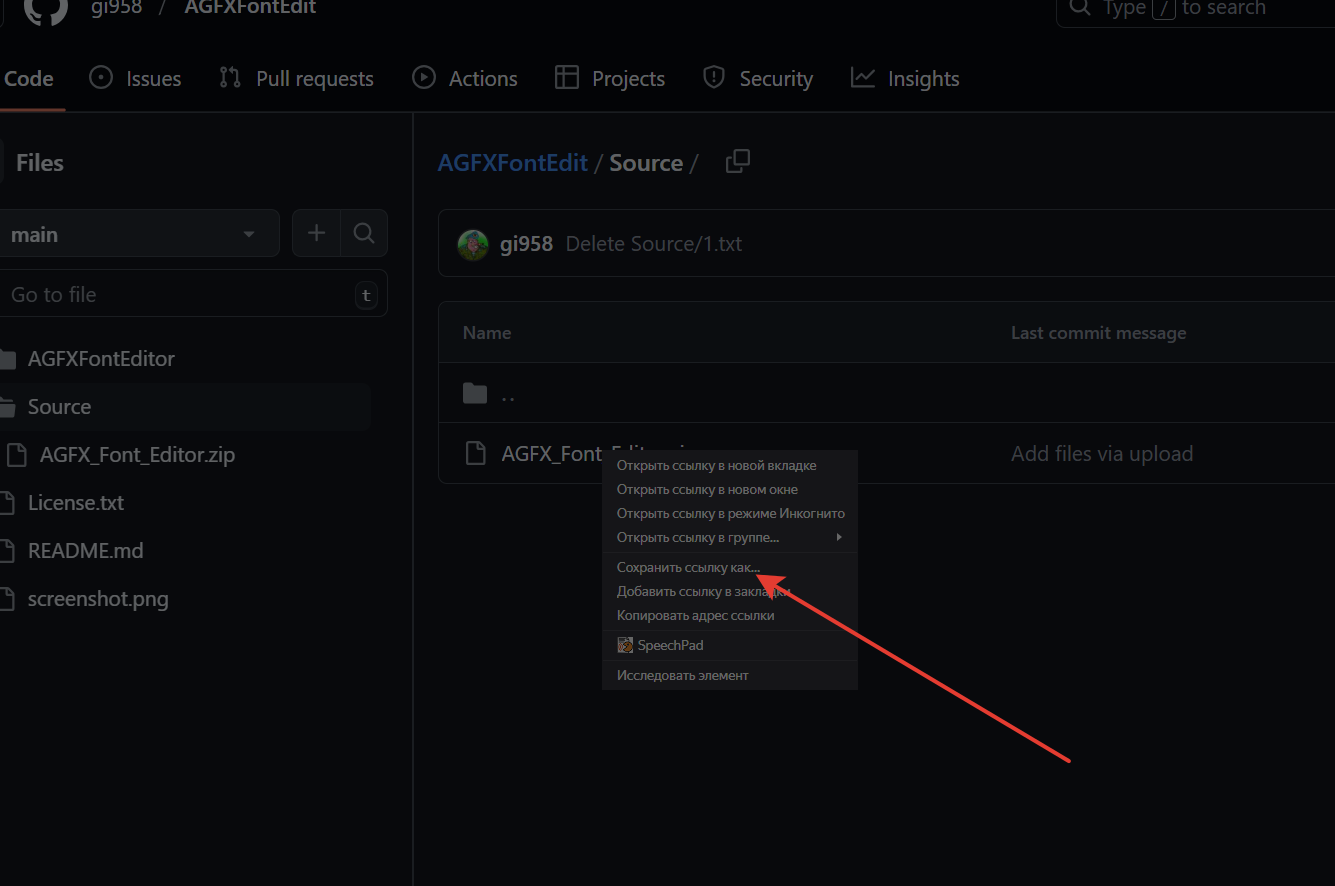The height and width of the screenshot is (886, 1335).
Task: Open the Delete Source/1.txt commit message
Action: coord(654,244)
